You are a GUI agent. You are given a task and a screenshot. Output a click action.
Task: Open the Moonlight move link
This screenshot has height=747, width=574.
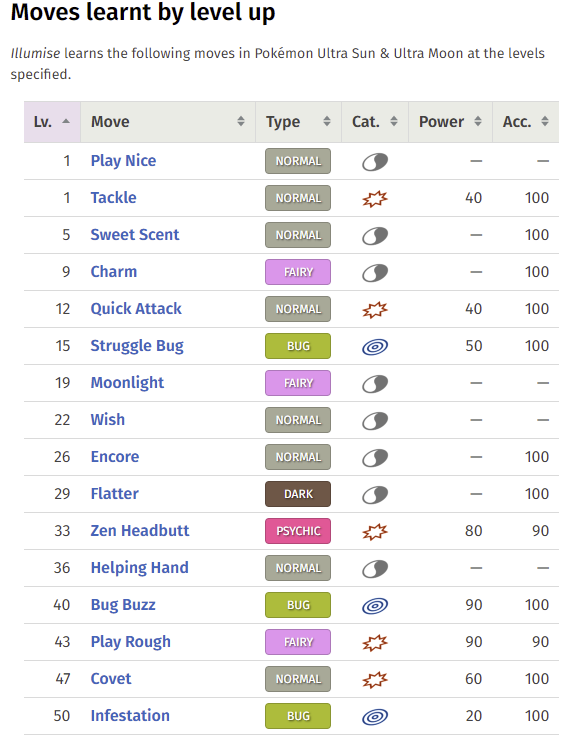pyautogui.click(x=127, y=383)
